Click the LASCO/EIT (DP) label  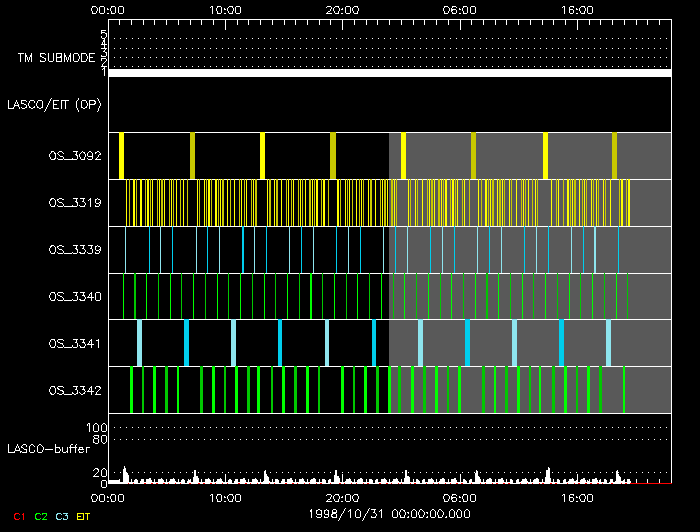[56, 104]
